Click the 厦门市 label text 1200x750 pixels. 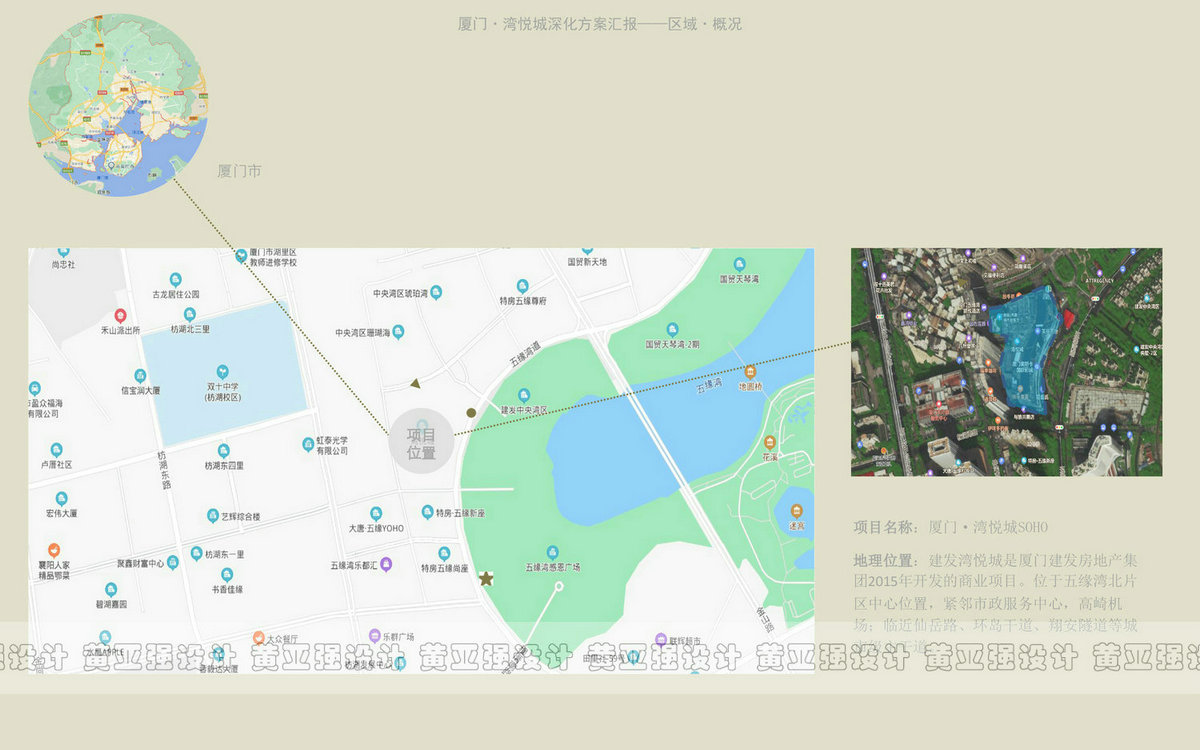[240, 171]
